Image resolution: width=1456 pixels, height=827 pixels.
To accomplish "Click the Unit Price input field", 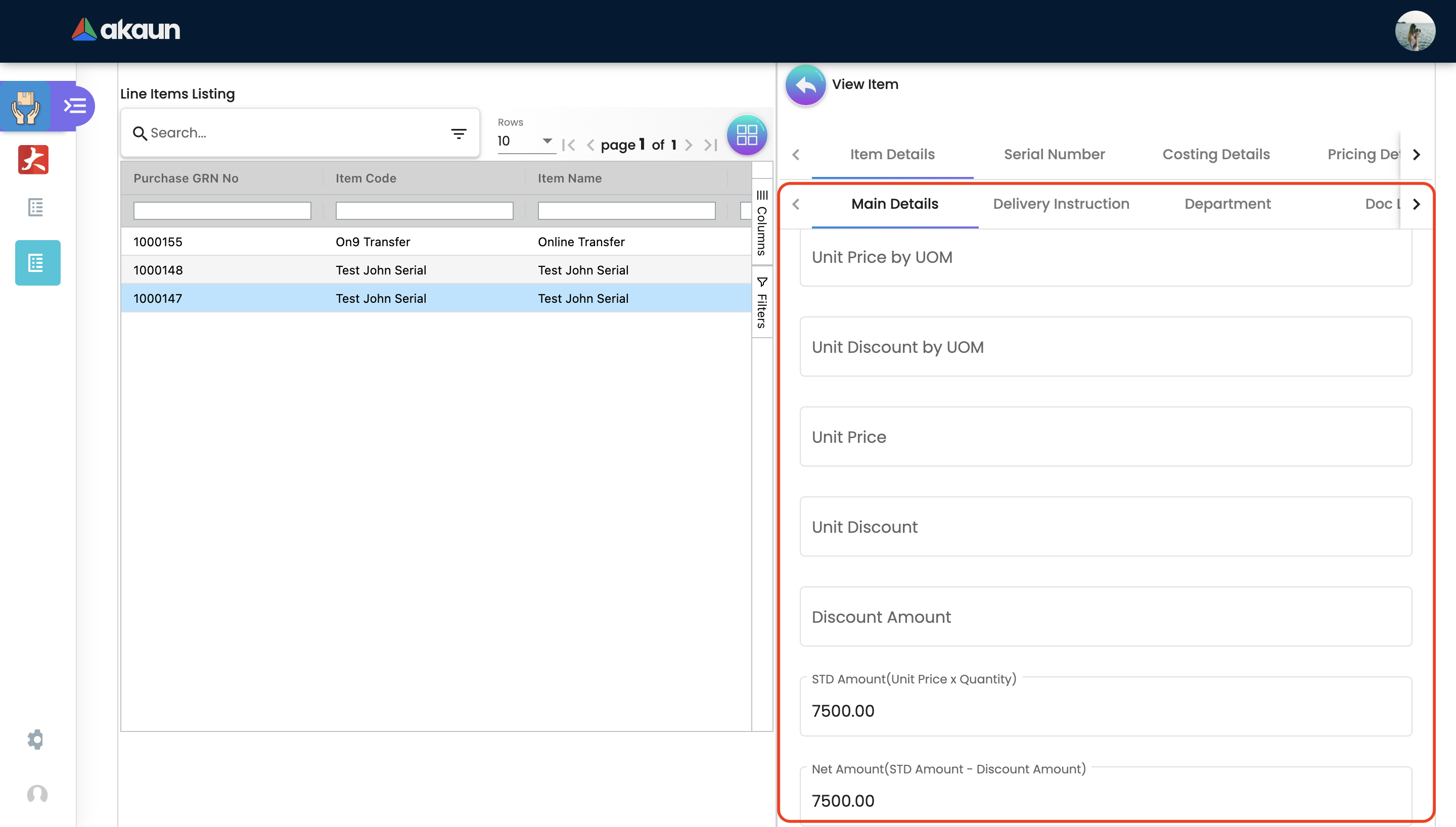I will [x=1105, y=437].
